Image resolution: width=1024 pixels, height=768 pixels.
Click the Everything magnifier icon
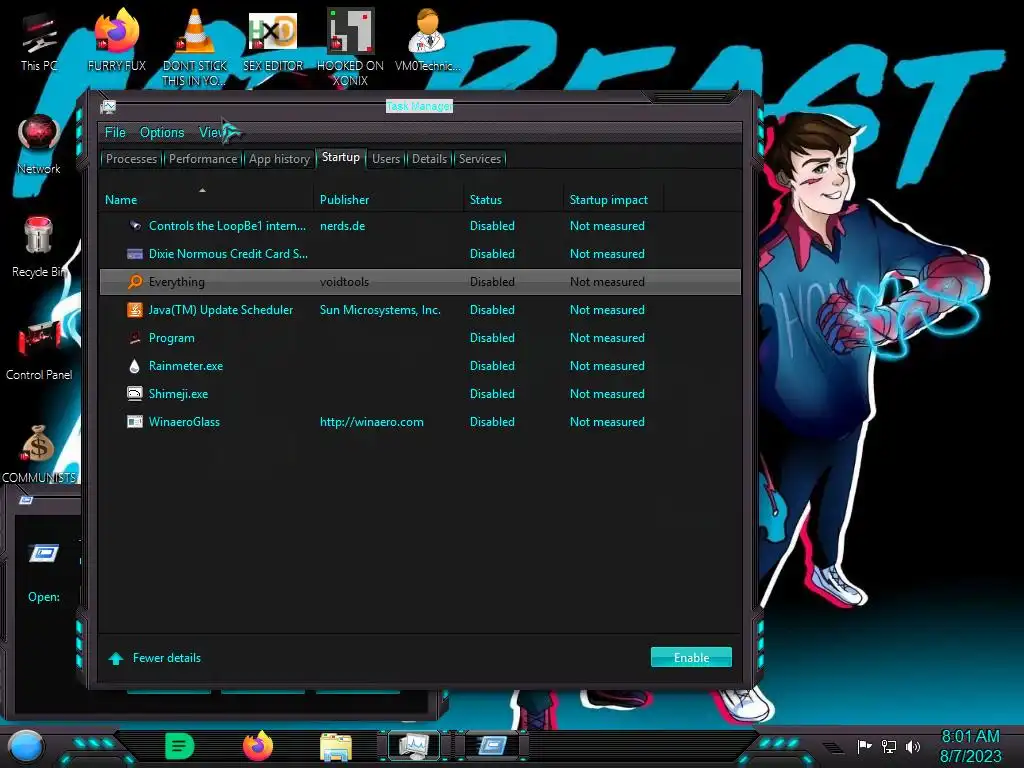(135, 281)
